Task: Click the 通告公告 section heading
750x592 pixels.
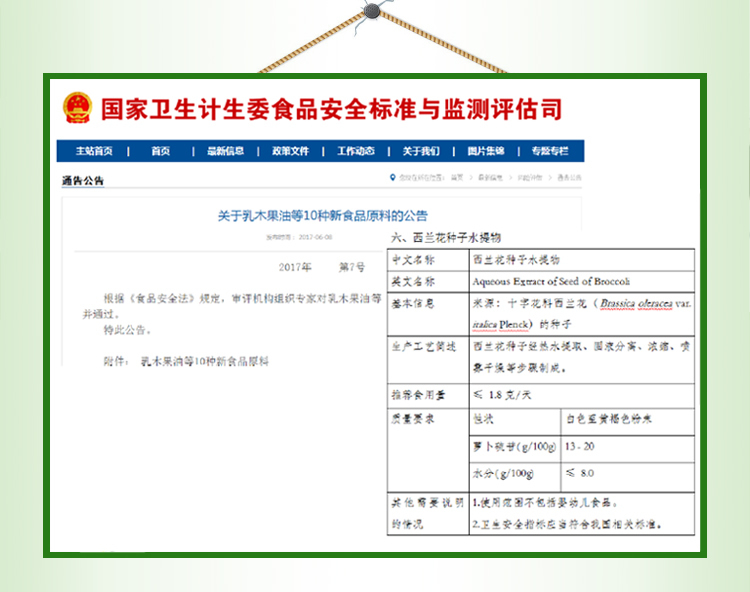Action: click(83, 181)
